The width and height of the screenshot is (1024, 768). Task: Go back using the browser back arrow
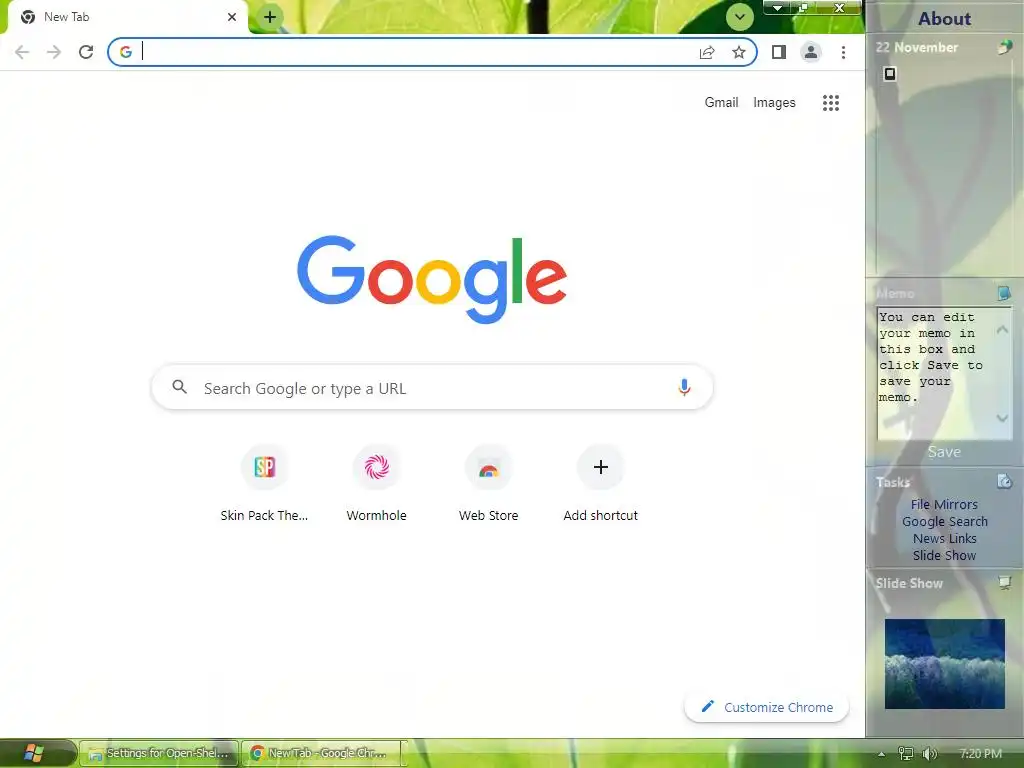22,52
